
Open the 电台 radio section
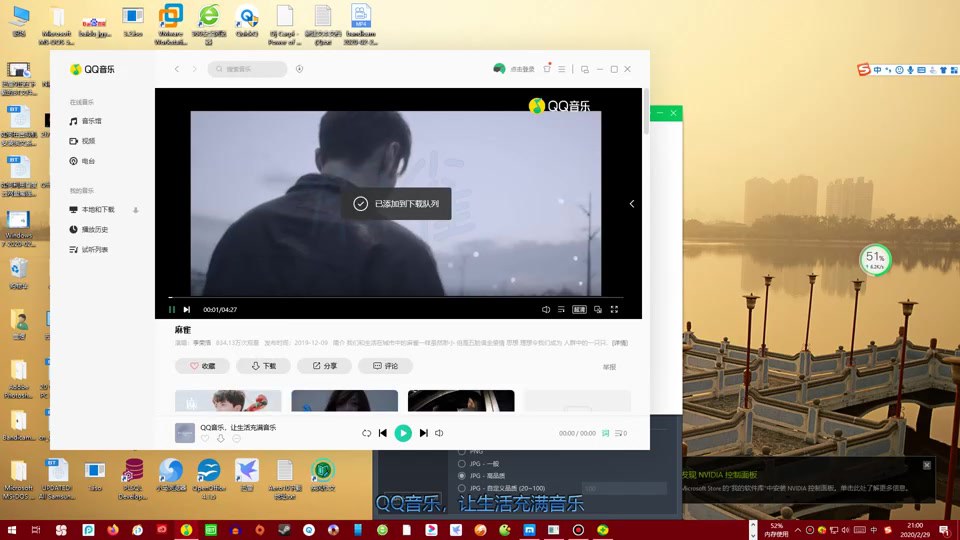coord(83,161)
